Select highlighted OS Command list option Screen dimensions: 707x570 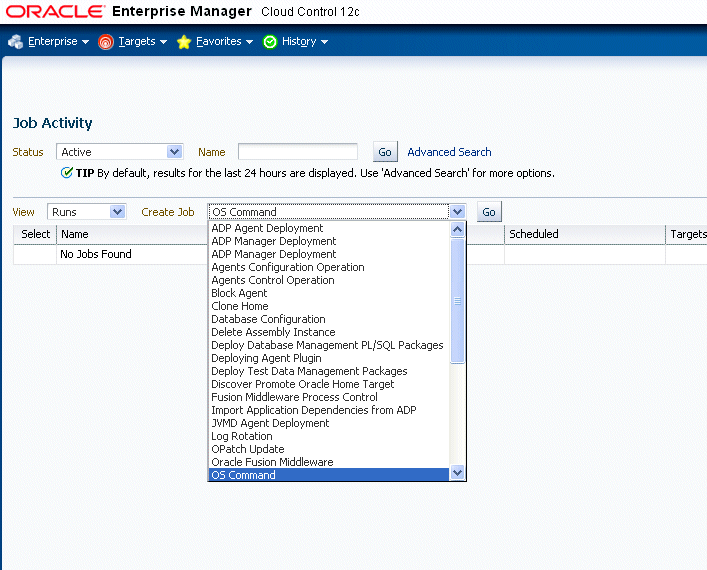pyautogui.click(x=329, y=475)
